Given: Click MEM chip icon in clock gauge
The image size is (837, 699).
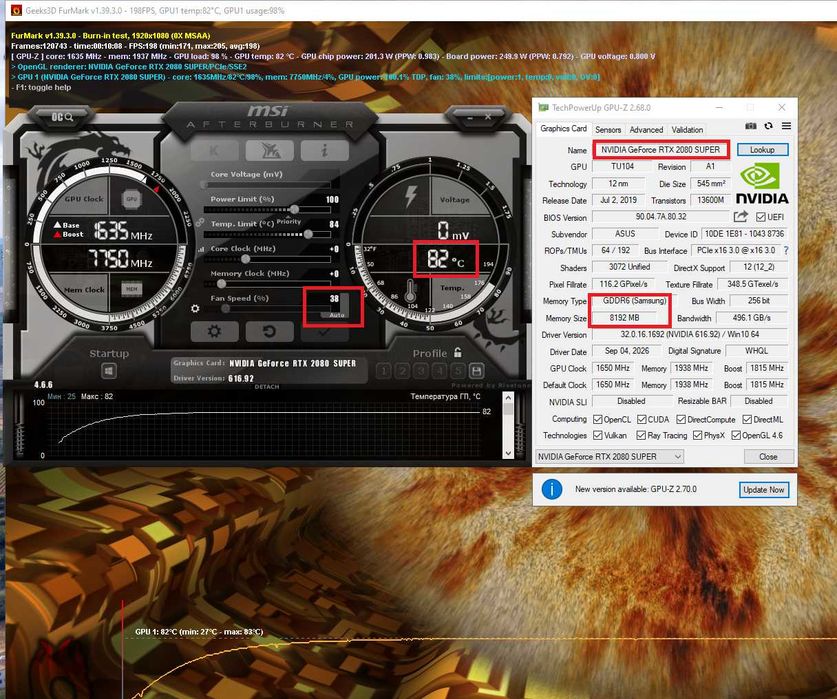Looking at the screenshot, I should coord(131,289).
